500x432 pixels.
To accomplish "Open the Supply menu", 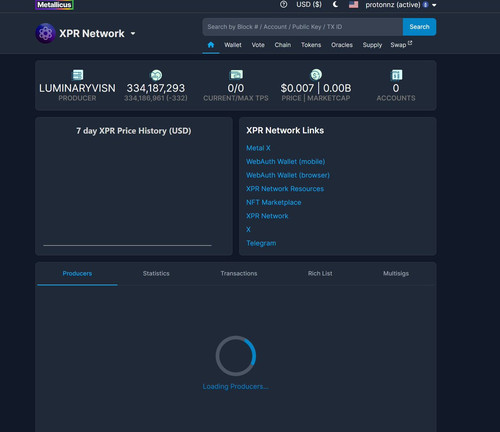I will 372,45.
